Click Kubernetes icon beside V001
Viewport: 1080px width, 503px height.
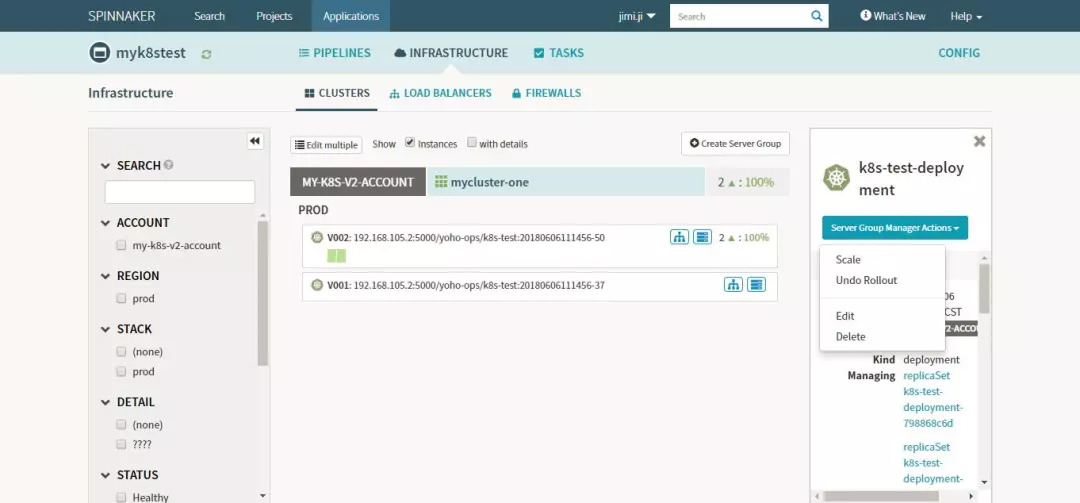(x=317, y=285)
